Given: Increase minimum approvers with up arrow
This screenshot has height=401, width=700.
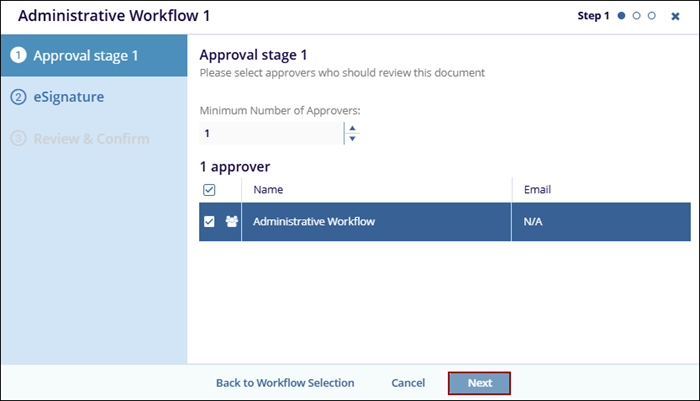Looking at the screenshot, I should 351,127.
